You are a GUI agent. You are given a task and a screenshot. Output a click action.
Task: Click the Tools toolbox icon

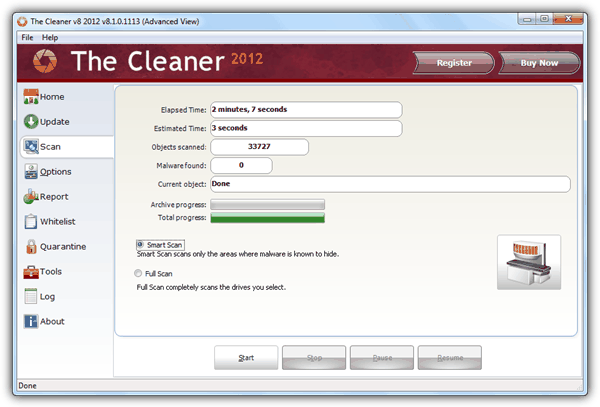pos(31,272)
